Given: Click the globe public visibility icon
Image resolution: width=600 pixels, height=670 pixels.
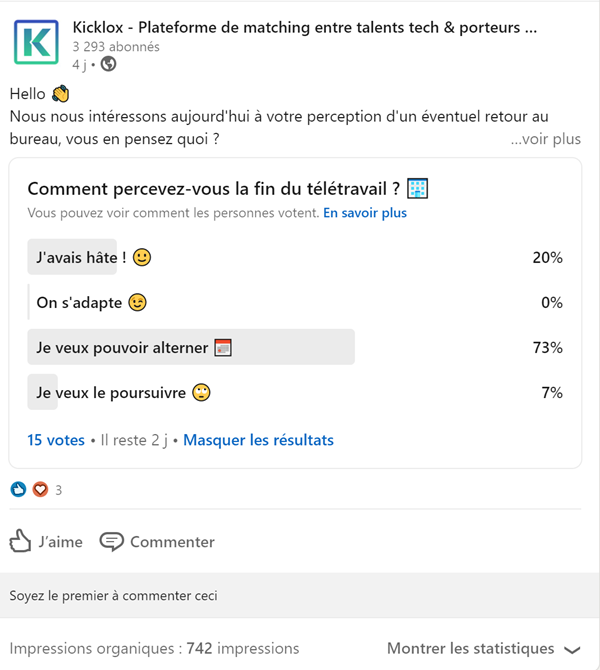Looking at the screenshot, I should click(109, 64).
